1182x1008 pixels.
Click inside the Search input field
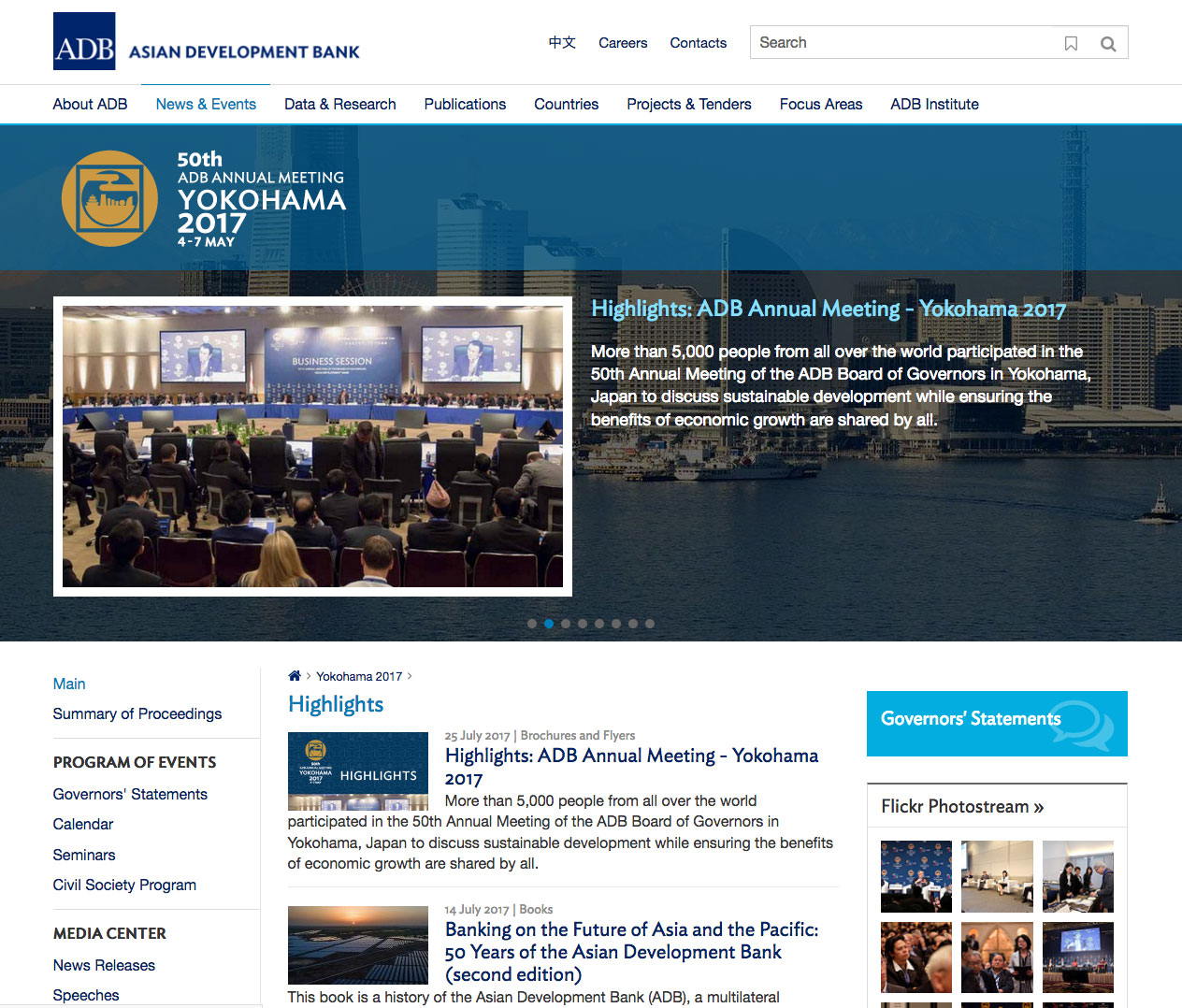tap(902, 43)
